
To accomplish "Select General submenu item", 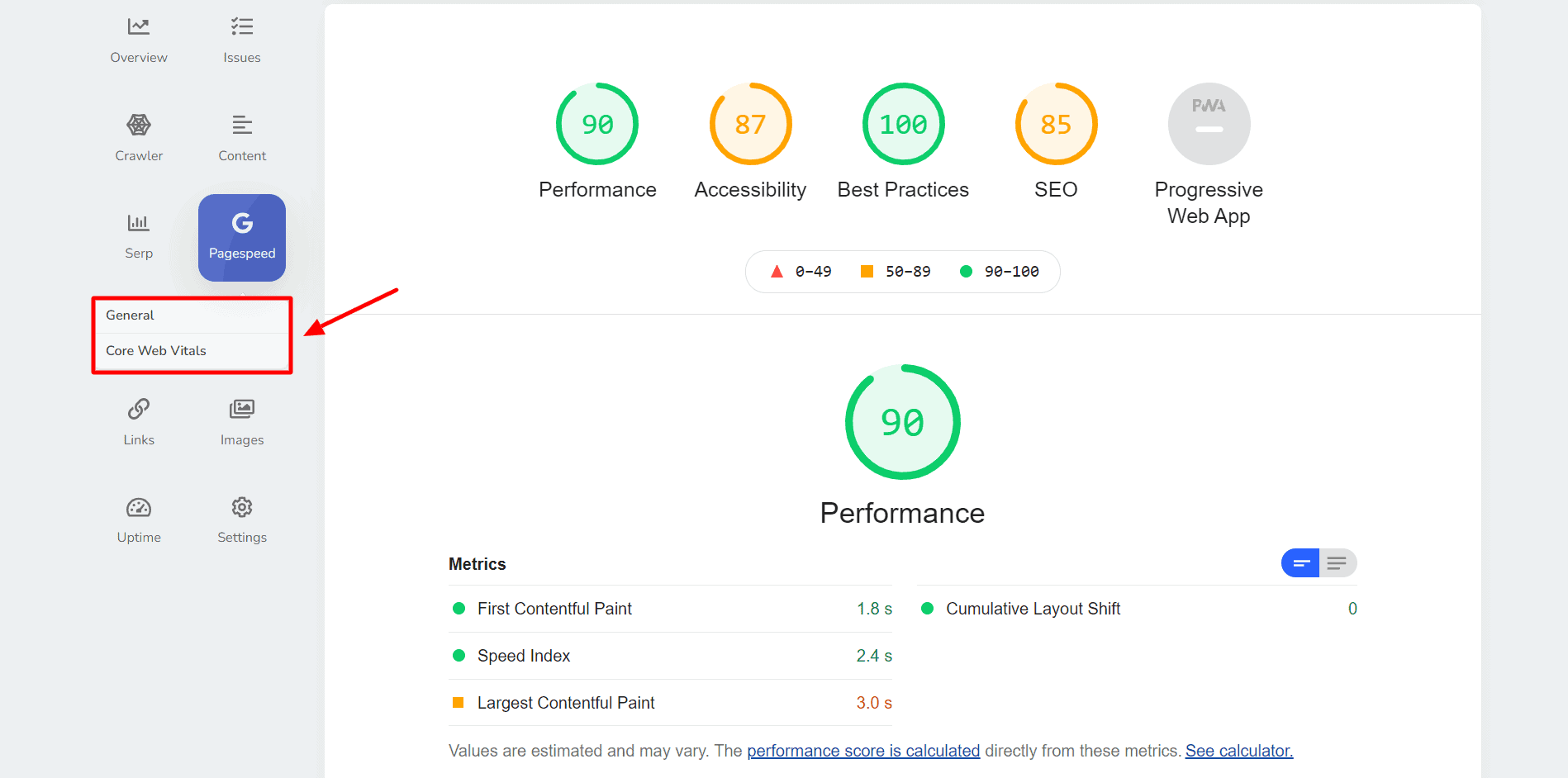I will [x=131, y=315].
